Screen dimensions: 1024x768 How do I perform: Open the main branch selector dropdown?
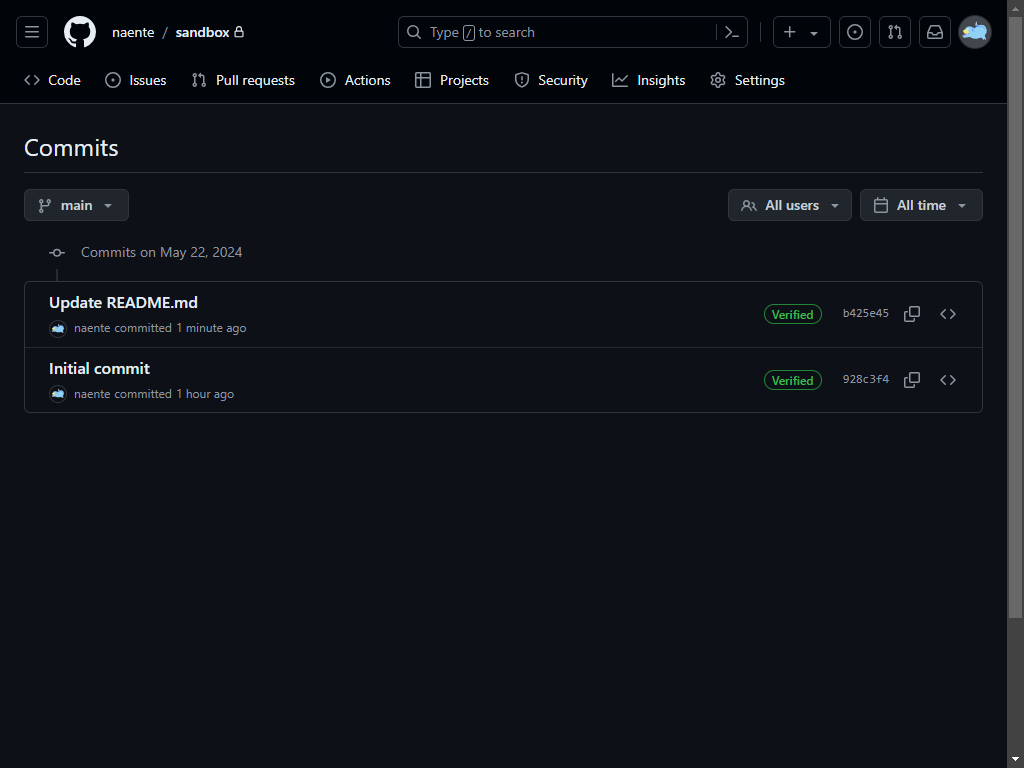76,205
